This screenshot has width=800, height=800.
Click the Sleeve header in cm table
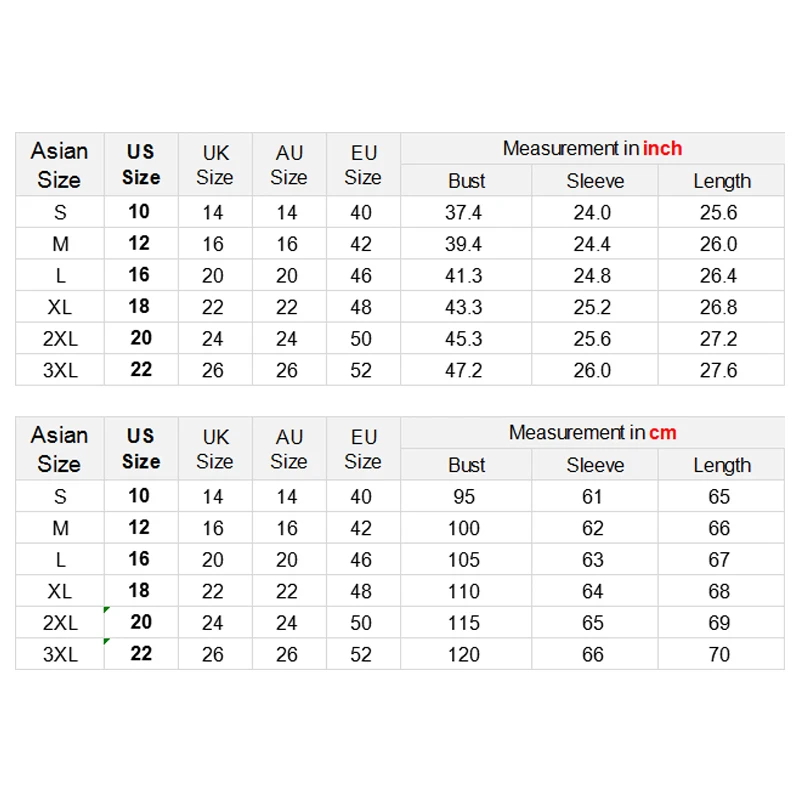pyautogui.click(x=595, y=465)
